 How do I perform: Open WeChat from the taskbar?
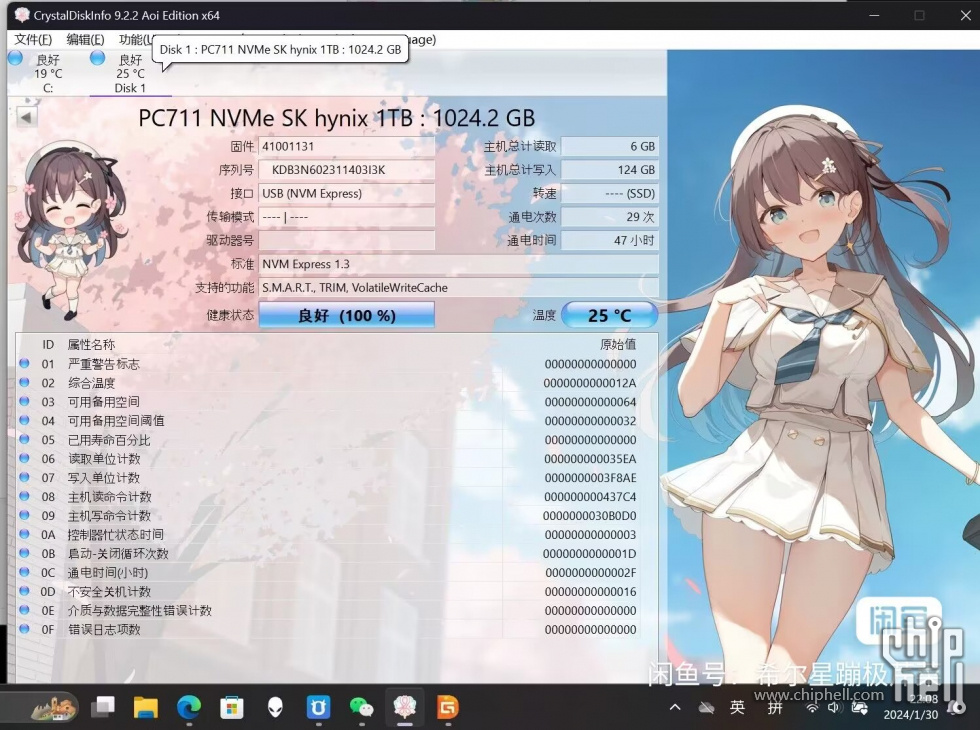pyautogui.click(x=361, y=707)
